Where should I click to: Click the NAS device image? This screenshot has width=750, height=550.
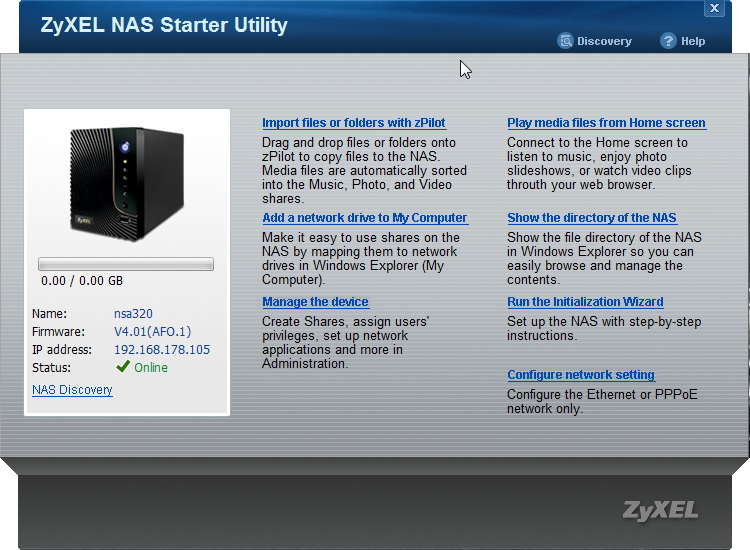[x=127, y=183]
